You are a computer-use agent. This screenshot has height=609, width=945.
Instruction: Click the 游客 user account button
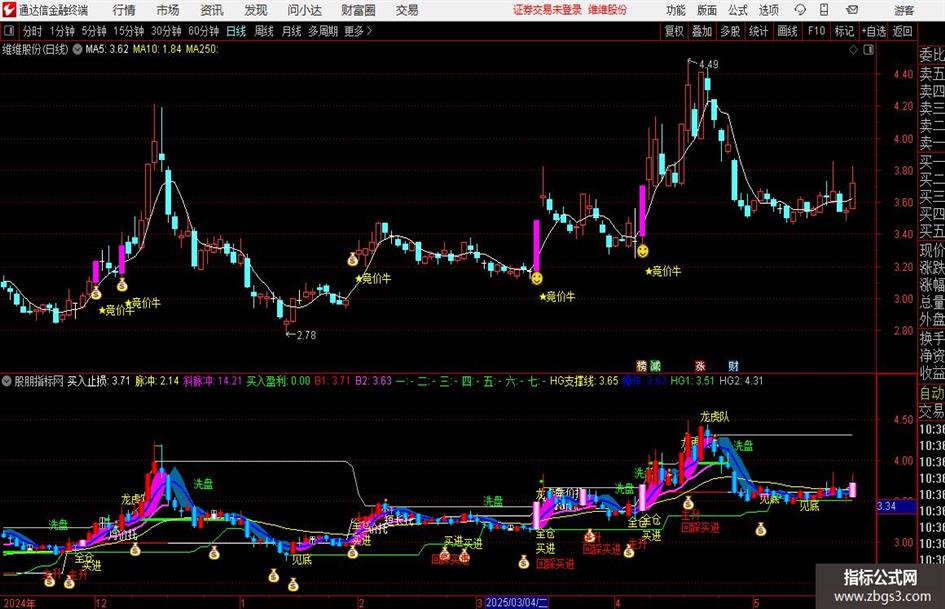click(904, 10)
